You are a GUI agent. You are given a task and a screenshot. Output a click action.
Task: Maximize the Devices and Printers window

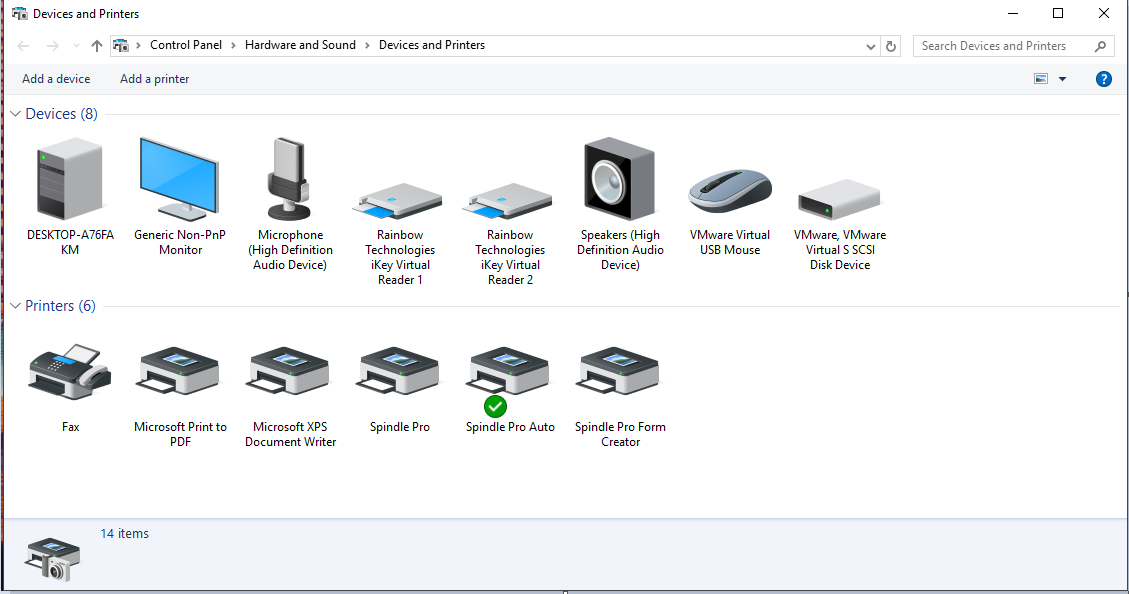(1058, 13)
